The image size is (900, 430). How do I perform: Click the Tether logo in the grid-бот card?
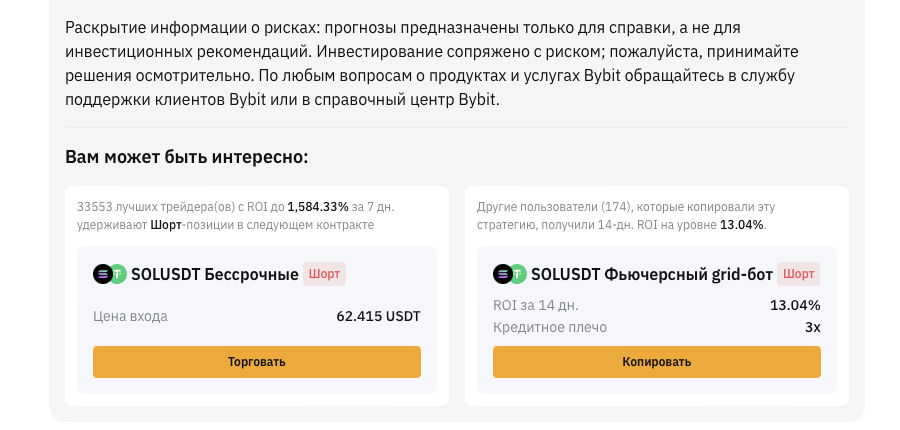[518, 274]
